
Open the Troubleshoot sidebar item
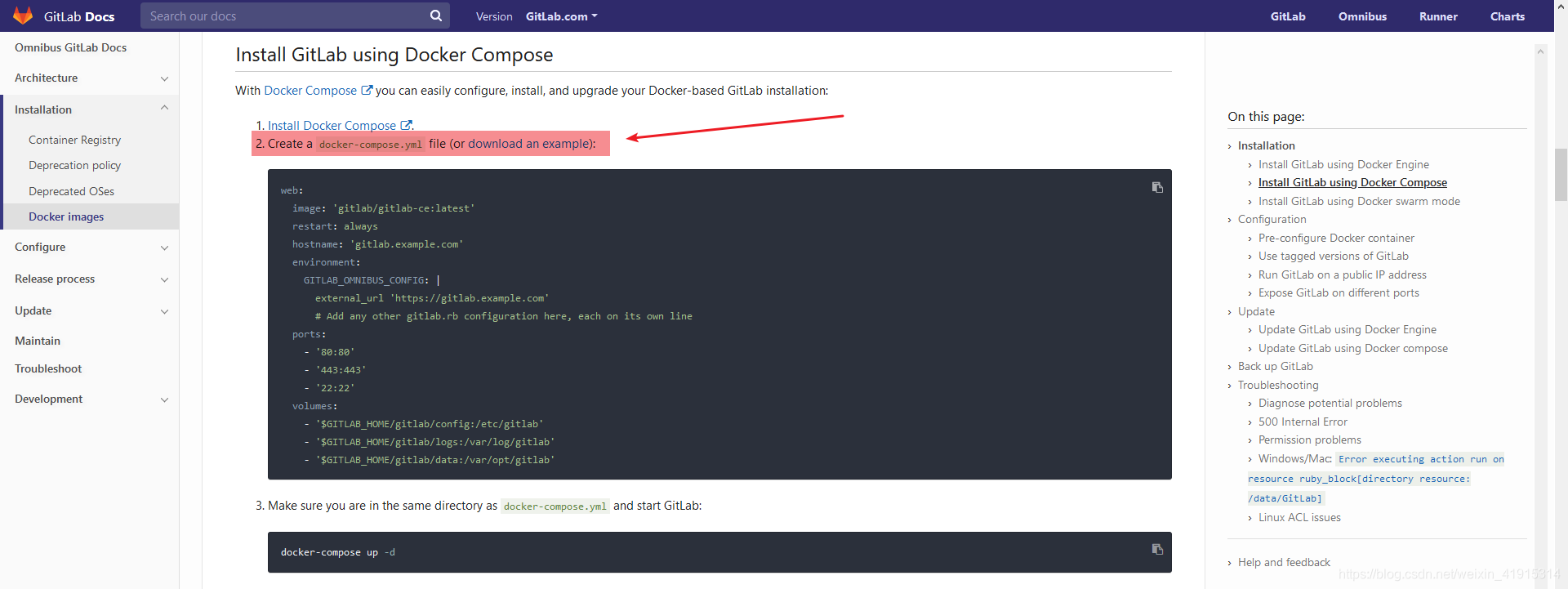(x=48, y=368)
